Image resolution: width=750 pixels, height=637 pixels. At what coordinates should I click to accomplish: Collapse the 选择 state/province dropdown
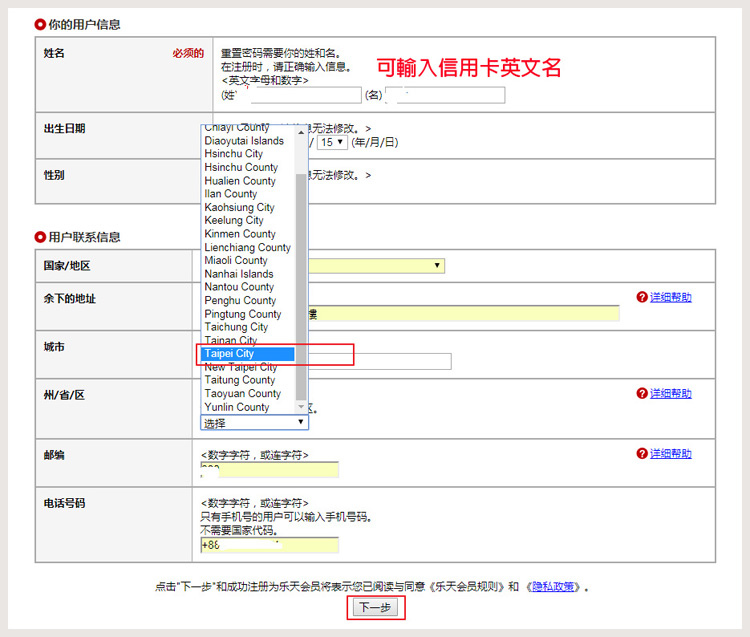pos(254,423)
